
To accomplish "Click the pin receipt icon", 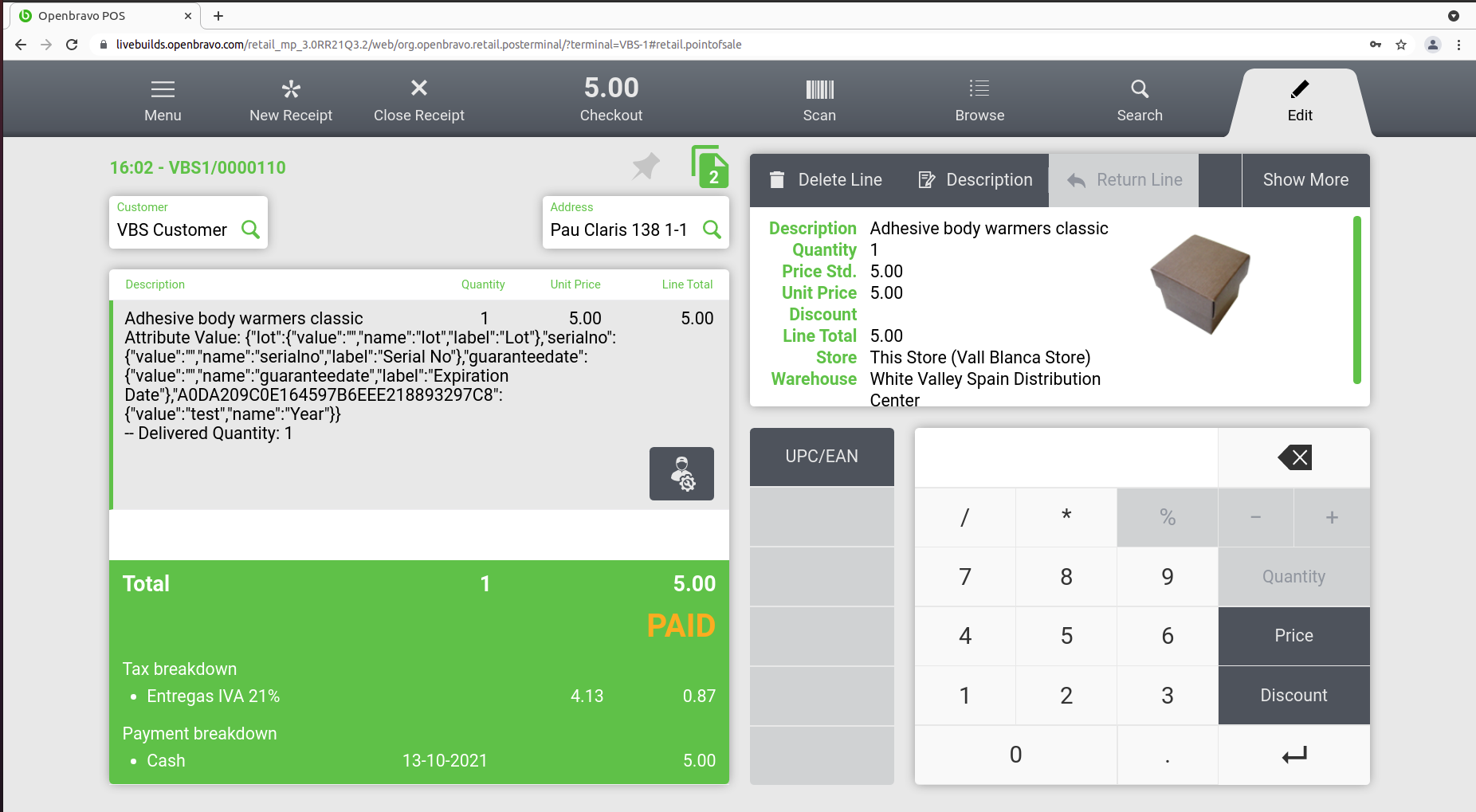I will pyautogui.click(x=646, y=166).
